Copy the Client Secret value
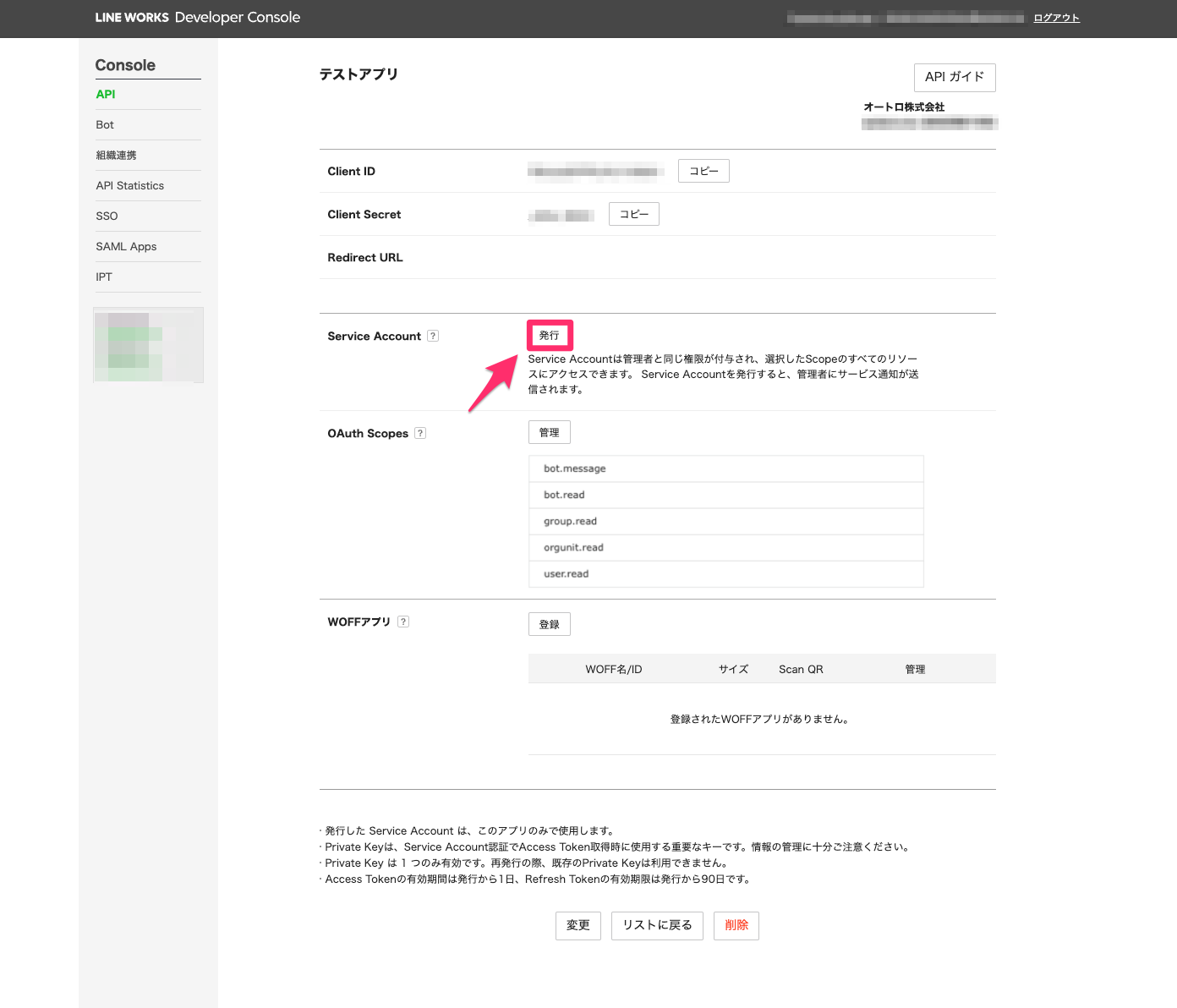 tap(633, 214)
